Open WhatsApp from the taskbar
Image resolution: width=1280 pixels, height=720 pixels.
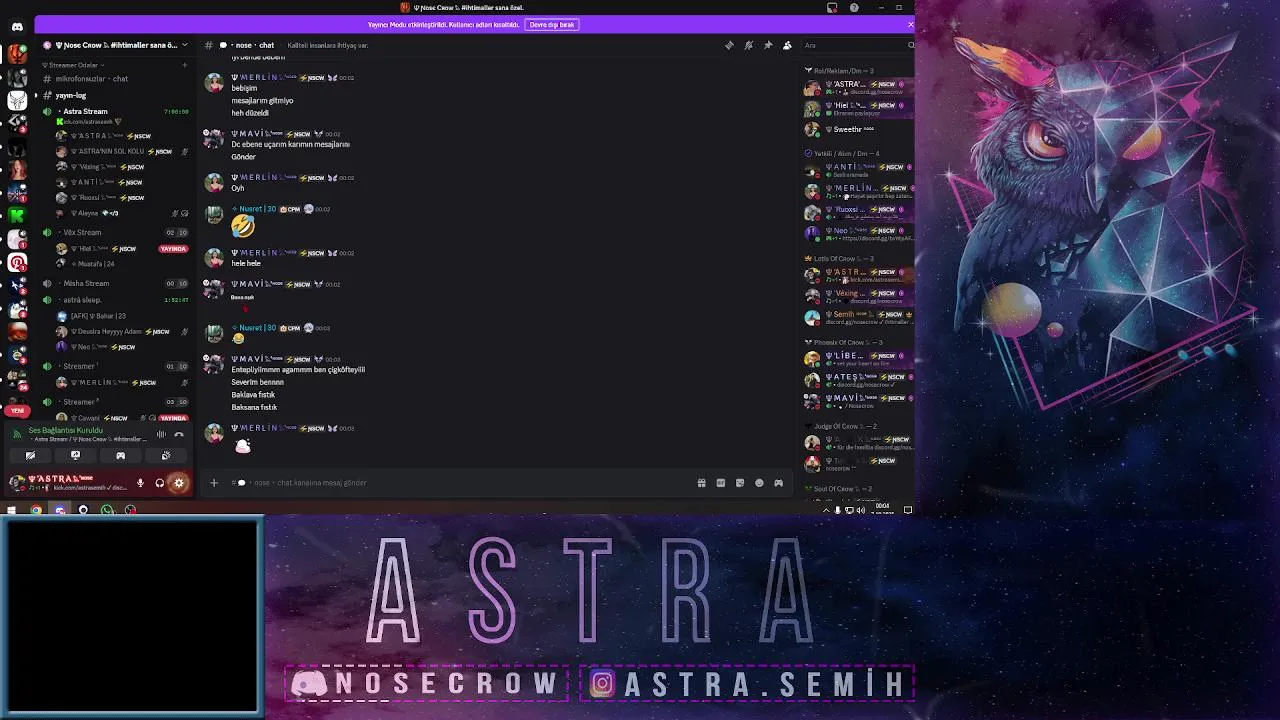click(107, 510)
